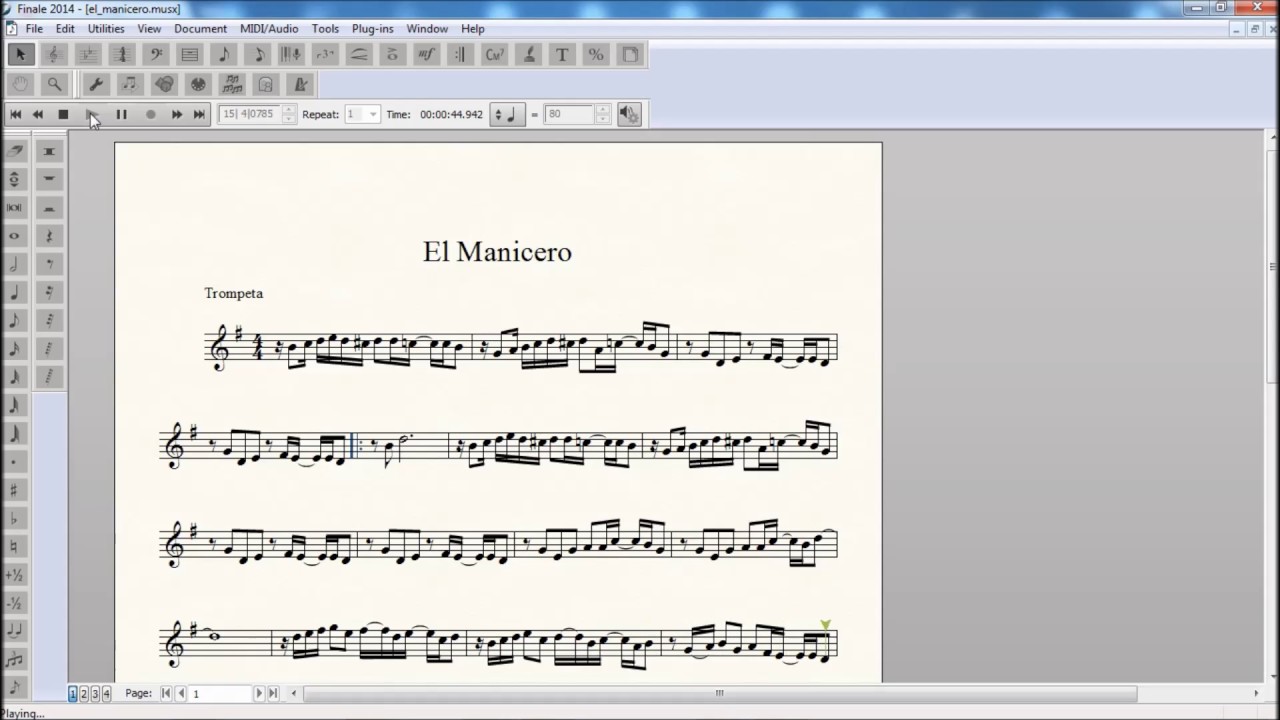Lower pitch by half step

point(15,604)
